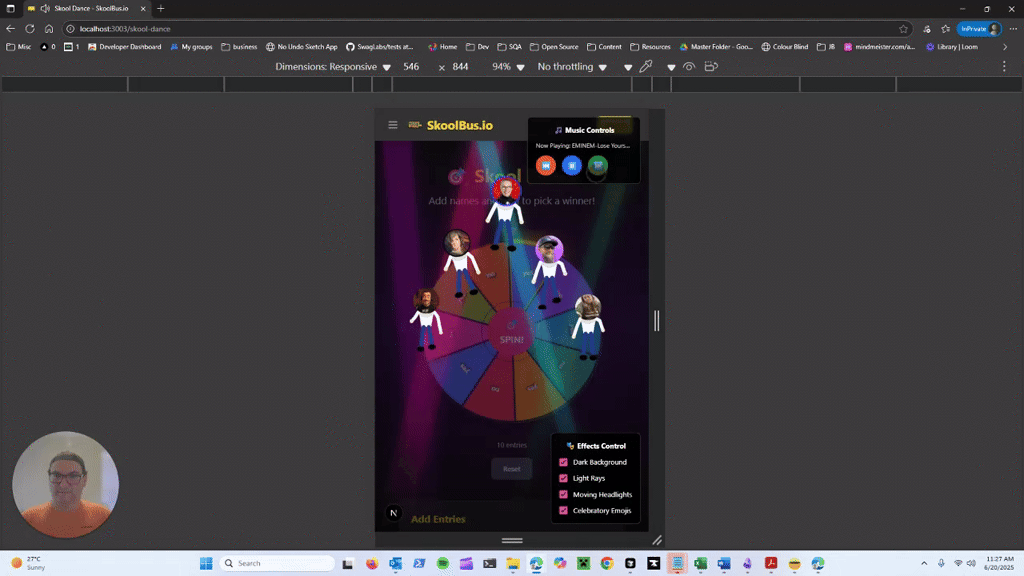
Task: Click the dancing avatar with red background
Action: coord(505,214)
